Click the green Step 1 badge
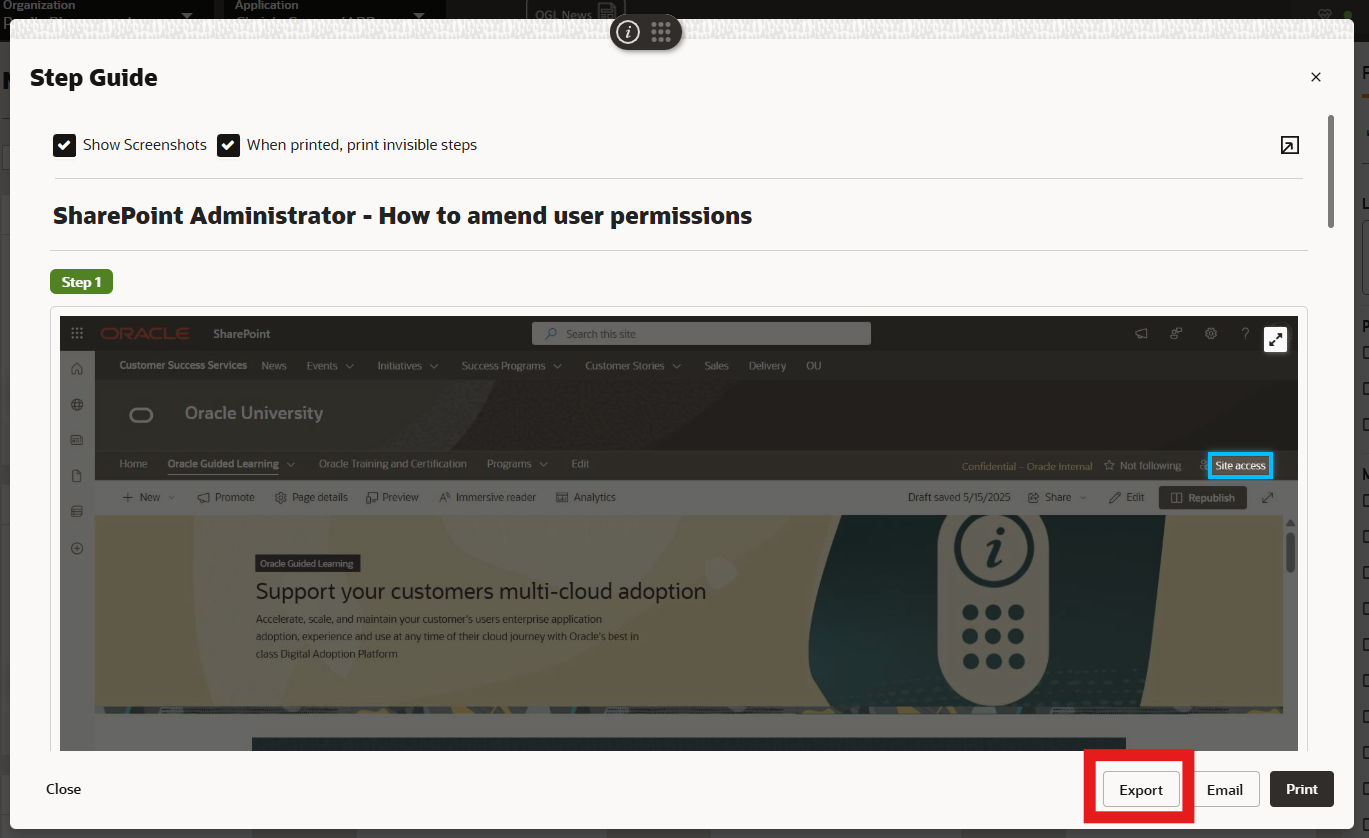The width and height of the screenshot is (1369, 838). click(x=82, y=282)
